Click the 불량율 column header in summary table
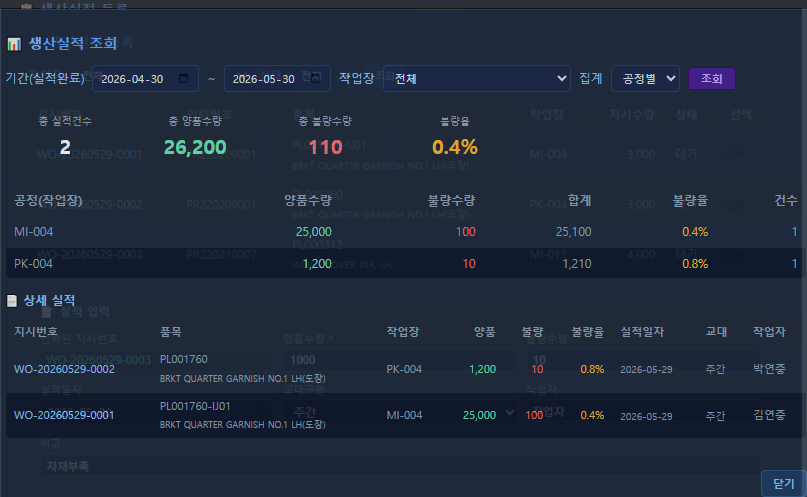 [690, 201]
